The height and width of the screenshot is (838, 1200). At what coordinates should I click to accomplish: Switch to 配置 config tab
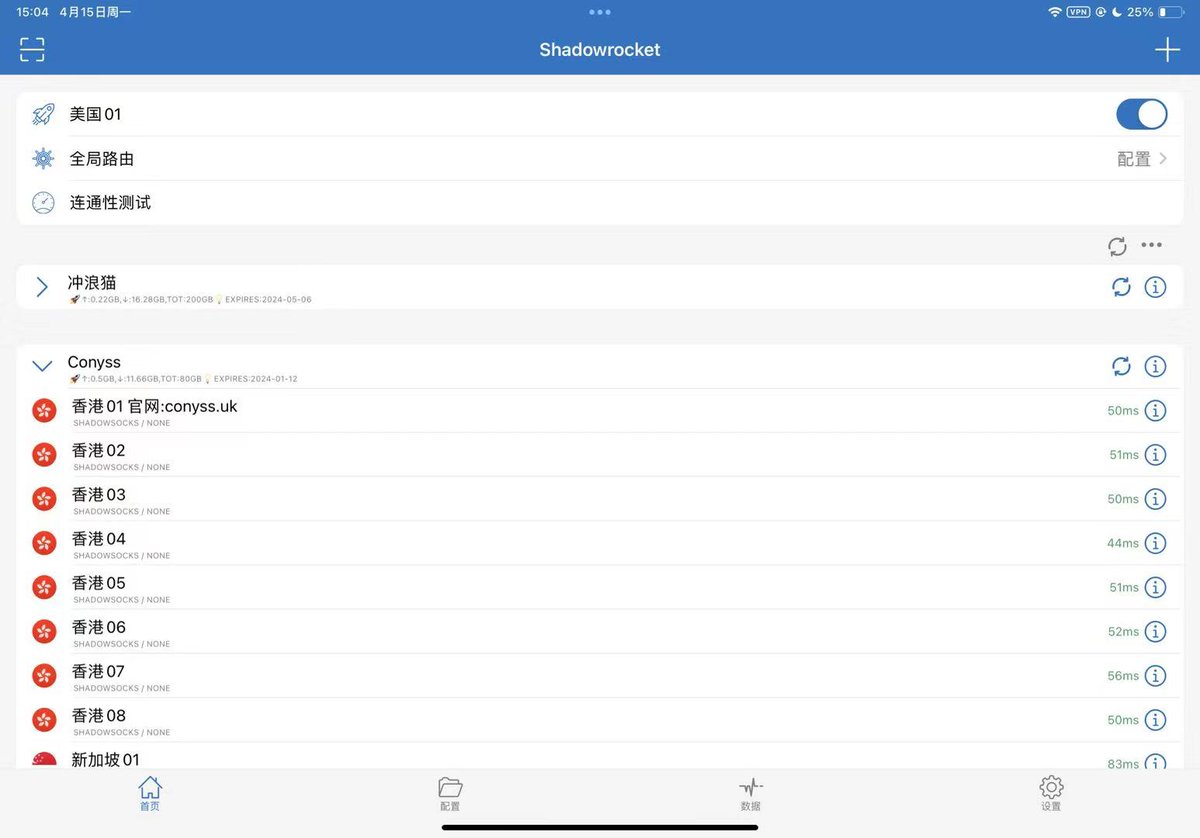450,793
